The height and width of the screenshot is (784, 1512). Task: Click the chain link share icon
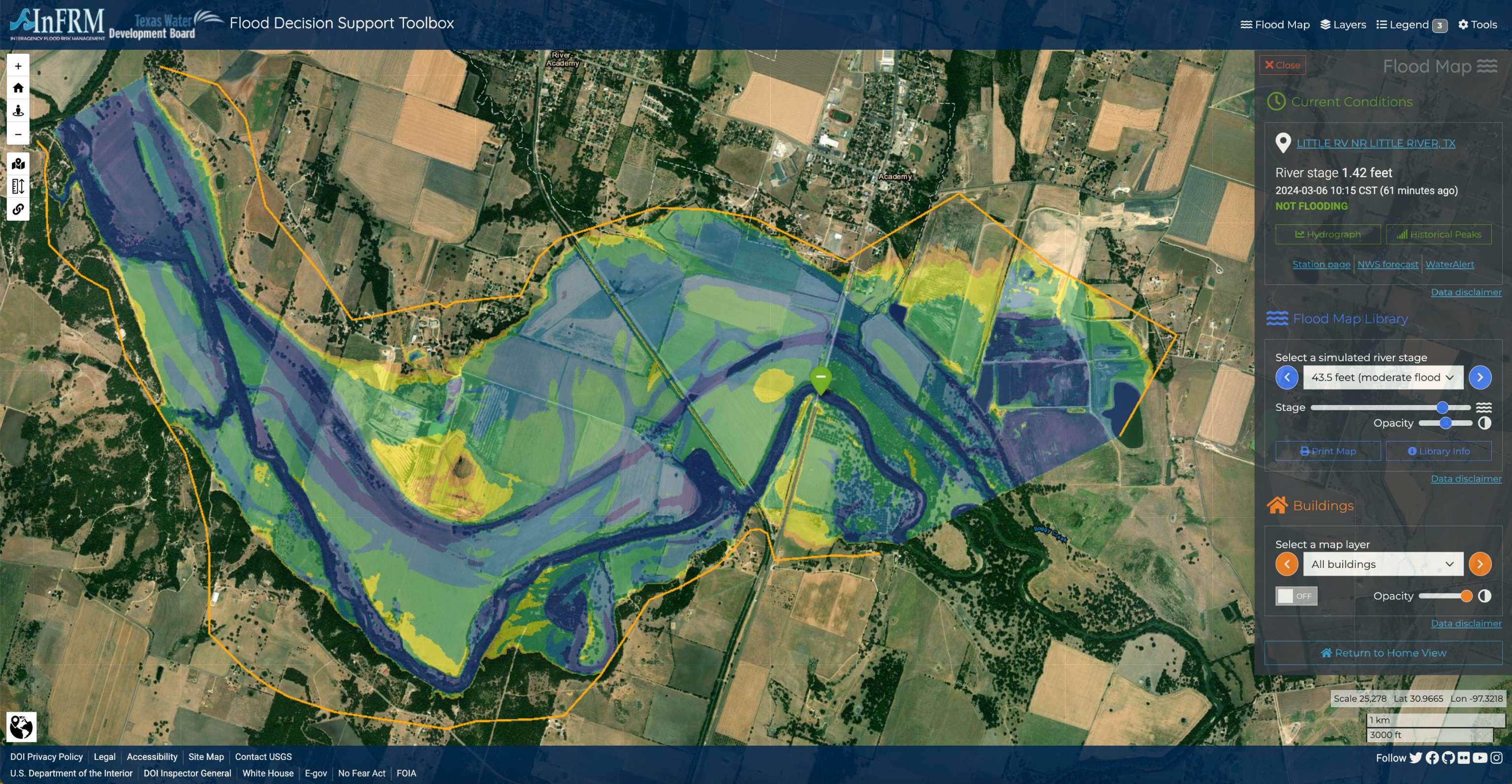tap(18, 210)
